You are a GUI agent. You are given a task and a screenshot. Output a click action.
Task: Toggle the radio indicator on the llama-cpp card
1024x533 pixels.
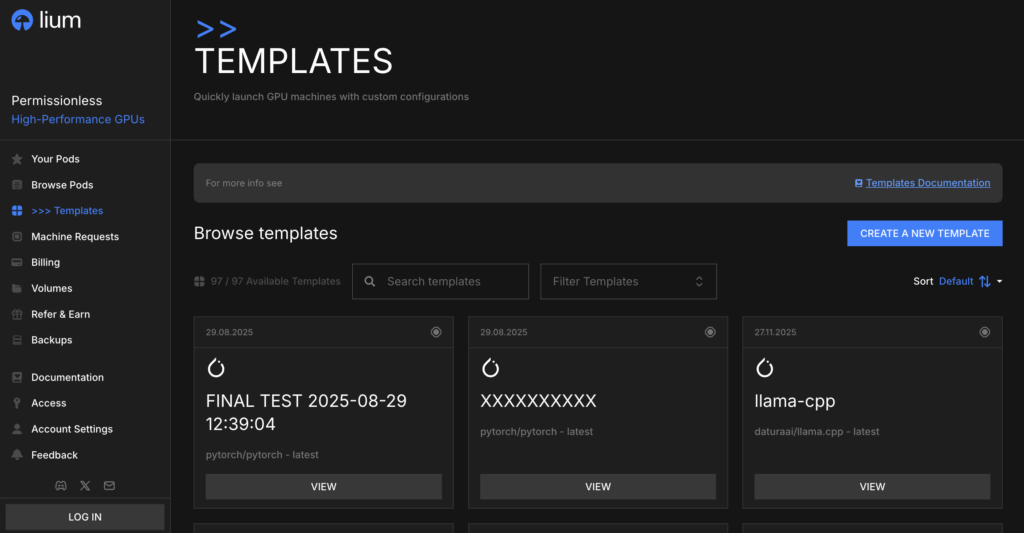point(984,332)
